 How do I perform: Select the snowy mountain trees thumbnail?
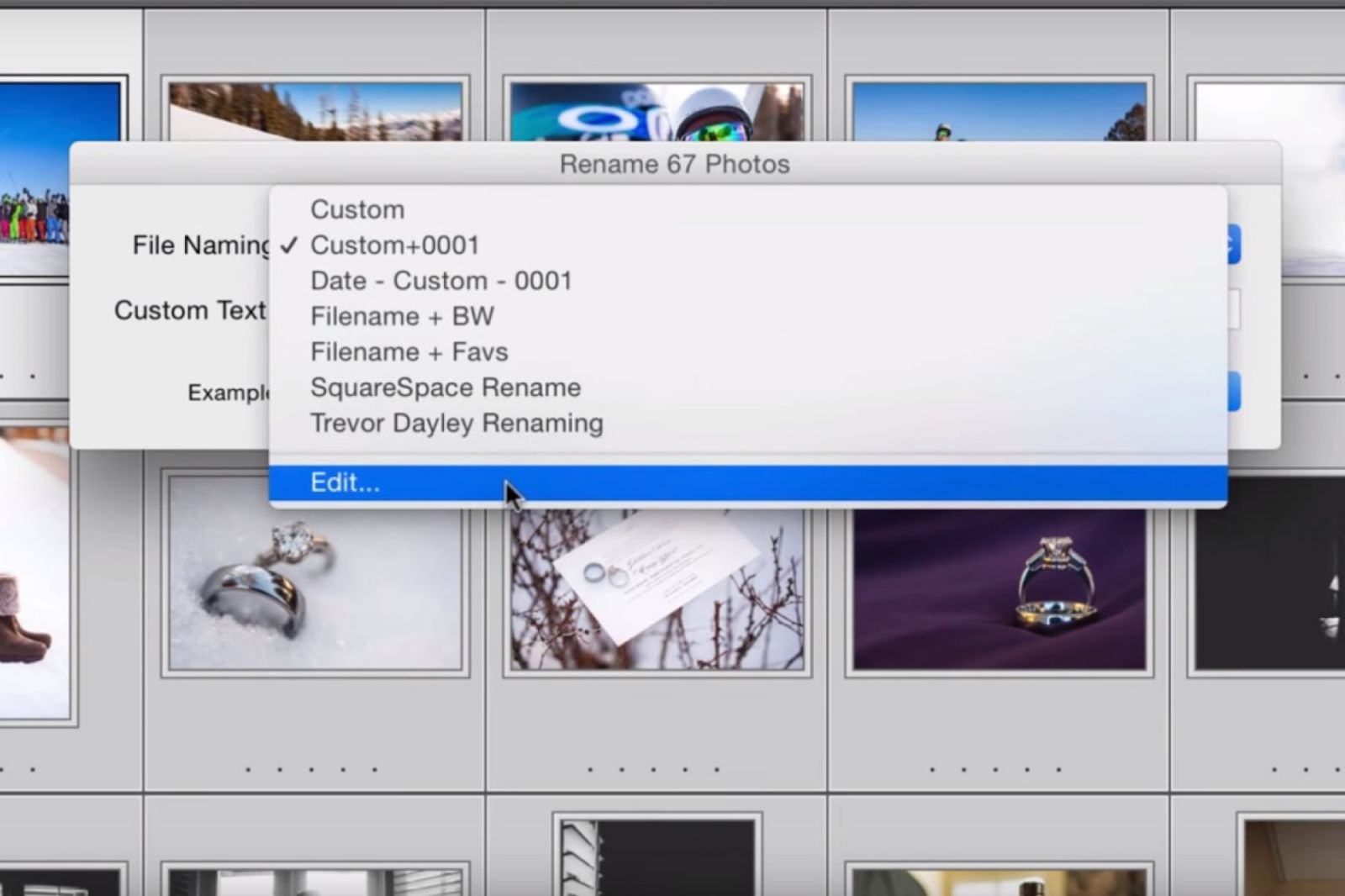coord(315,111)
